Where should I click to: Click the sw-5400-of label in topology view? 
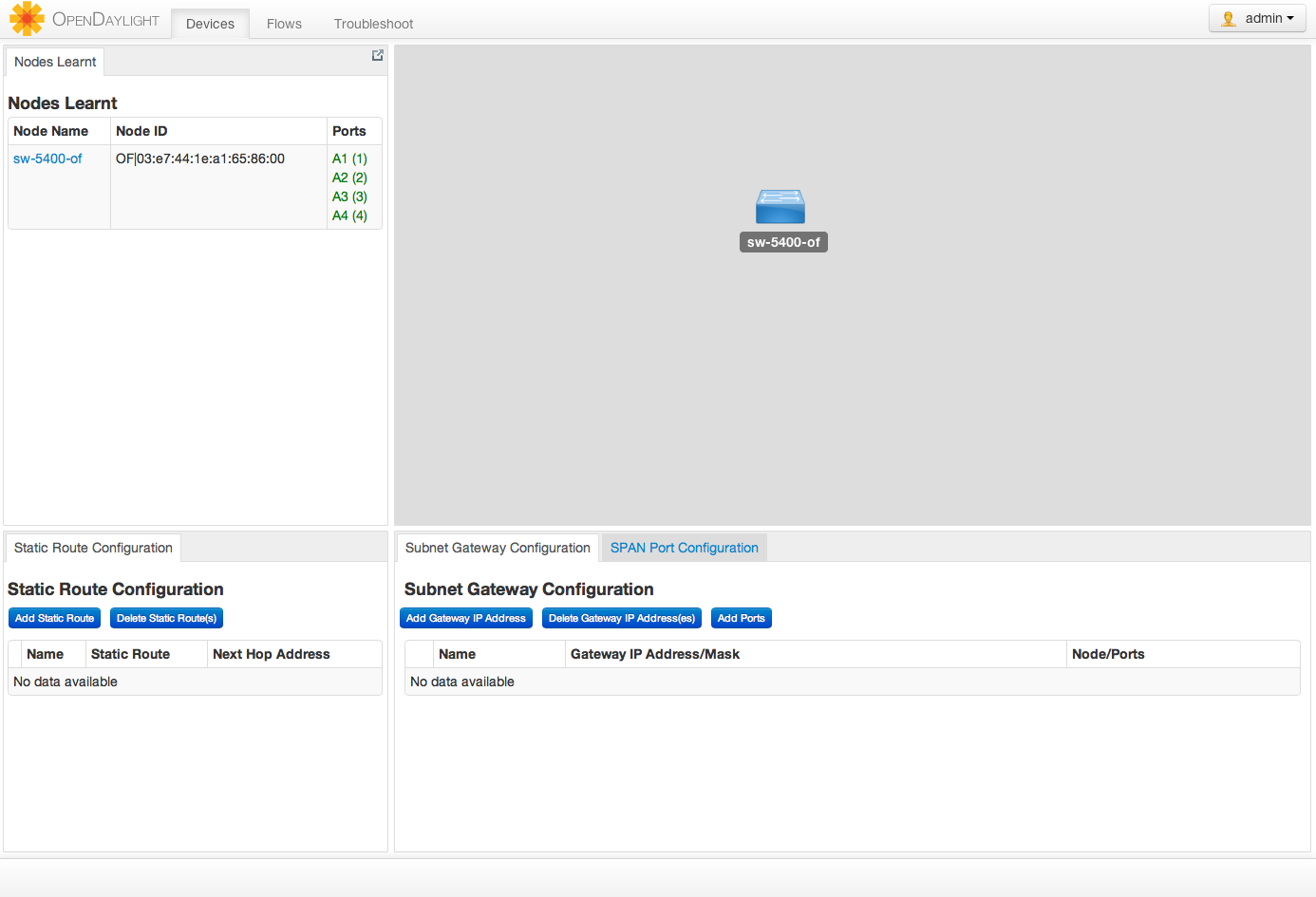783,242
